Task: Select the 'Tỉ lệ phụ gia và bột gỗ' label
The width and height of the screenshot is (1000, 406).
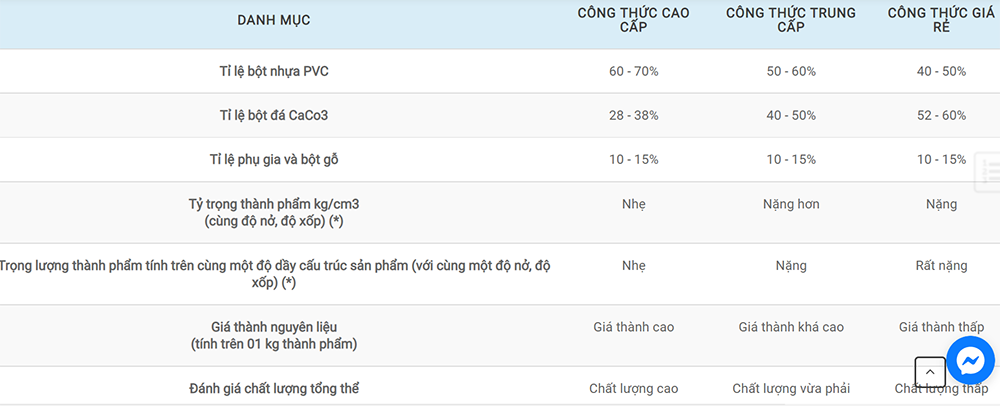Action: [x=273, y=159]
